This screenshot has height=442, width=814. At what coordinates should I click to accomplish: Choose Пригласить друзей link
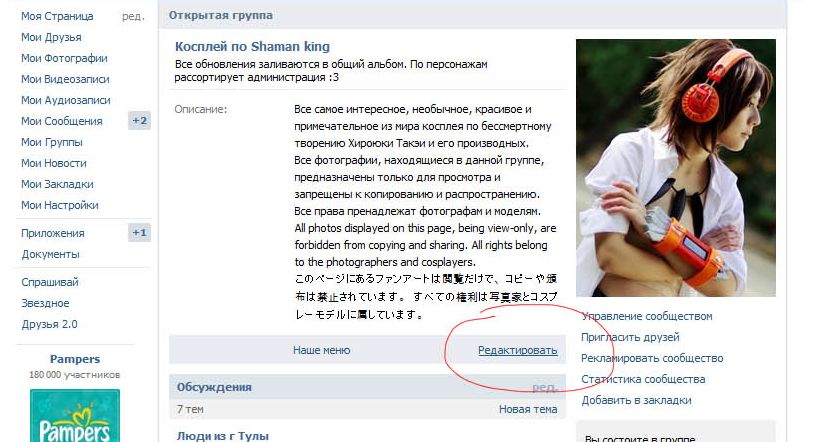pos(630,337)
